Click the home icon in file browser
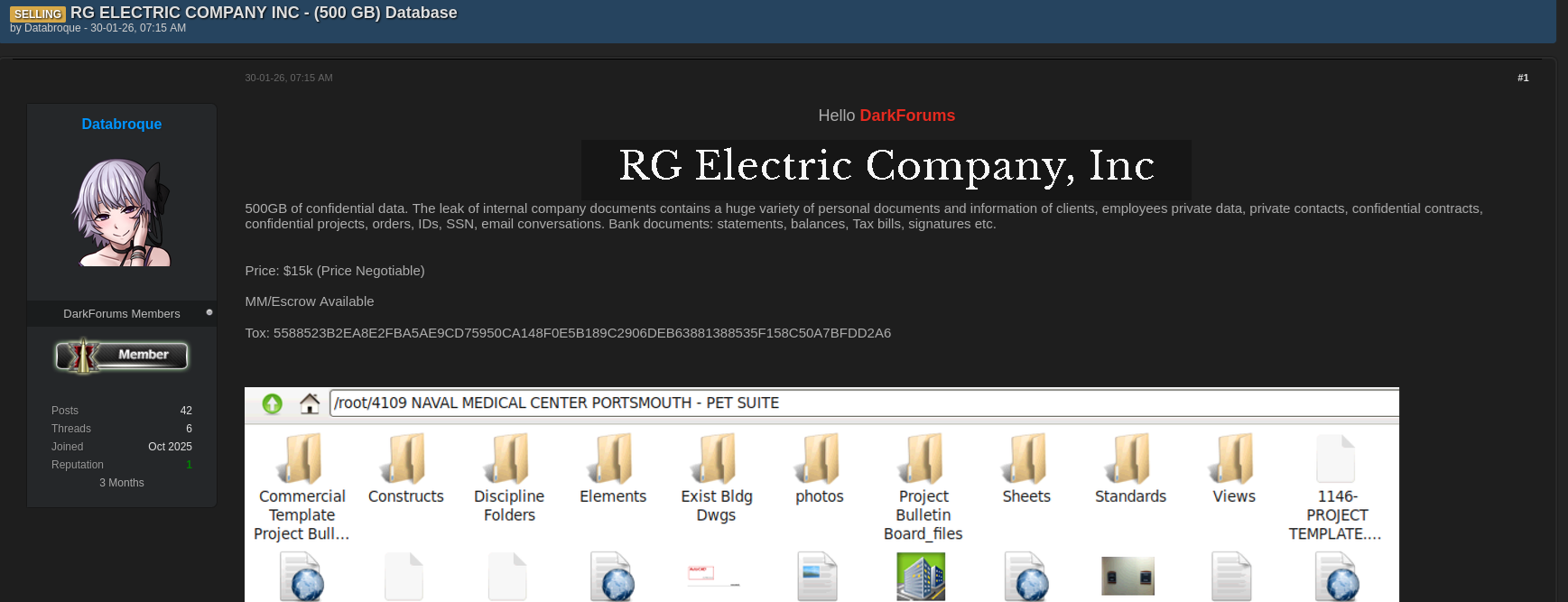This screenshot has height=602, width=1568. [x=310, y=403]
